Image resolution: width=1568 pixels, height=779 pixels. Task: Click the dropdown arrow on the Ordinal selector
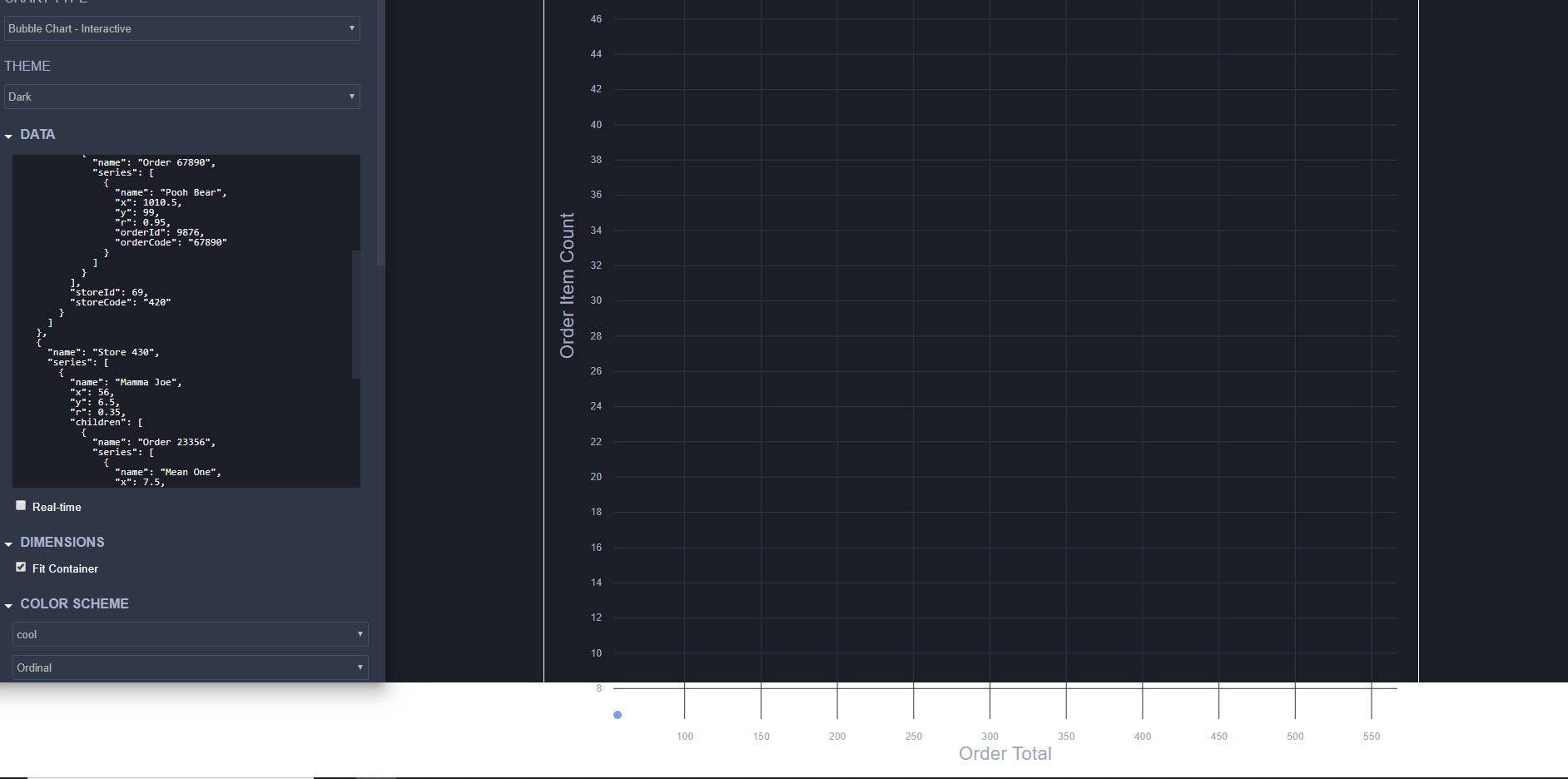(x=359, y=667)
